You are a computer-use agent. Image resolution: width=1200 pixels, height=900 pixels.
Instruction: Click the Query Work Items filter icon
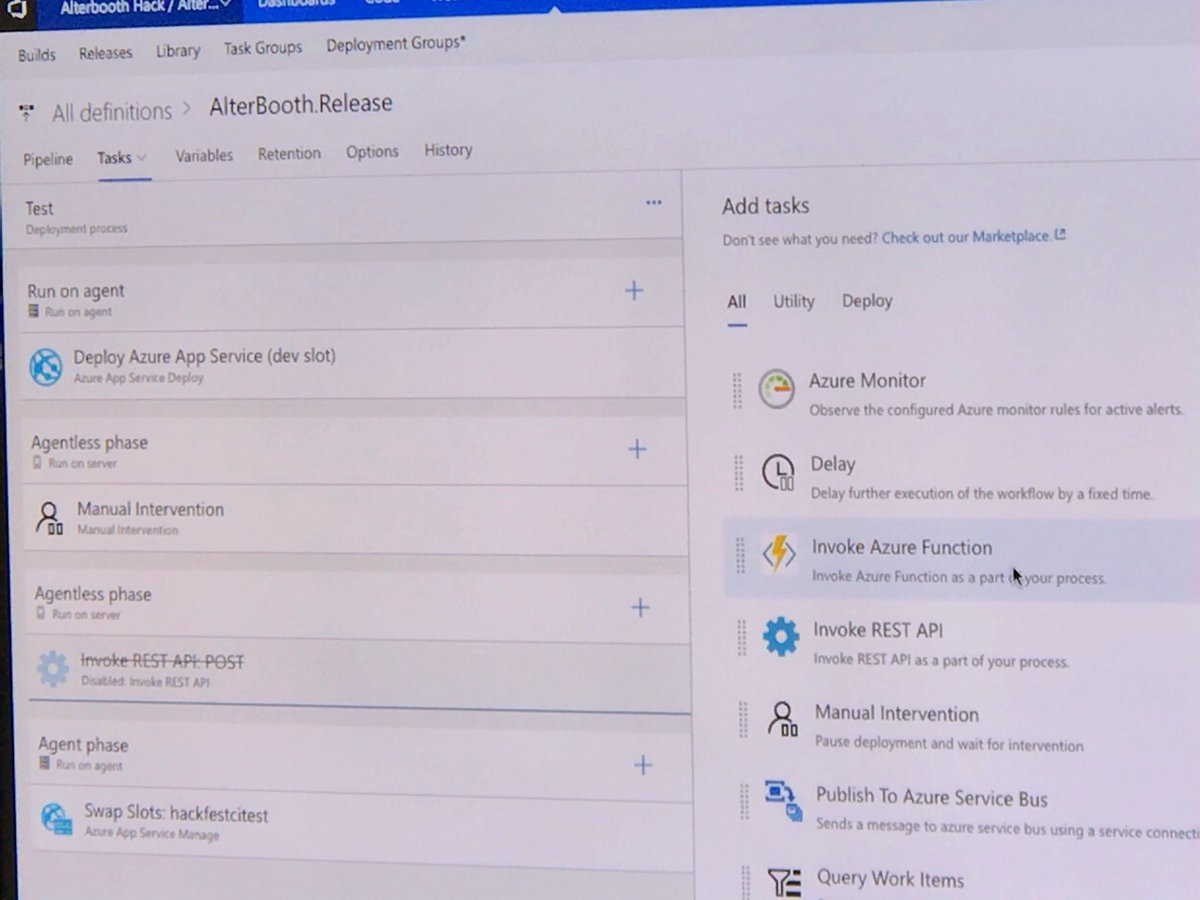(x=784, y=882)
